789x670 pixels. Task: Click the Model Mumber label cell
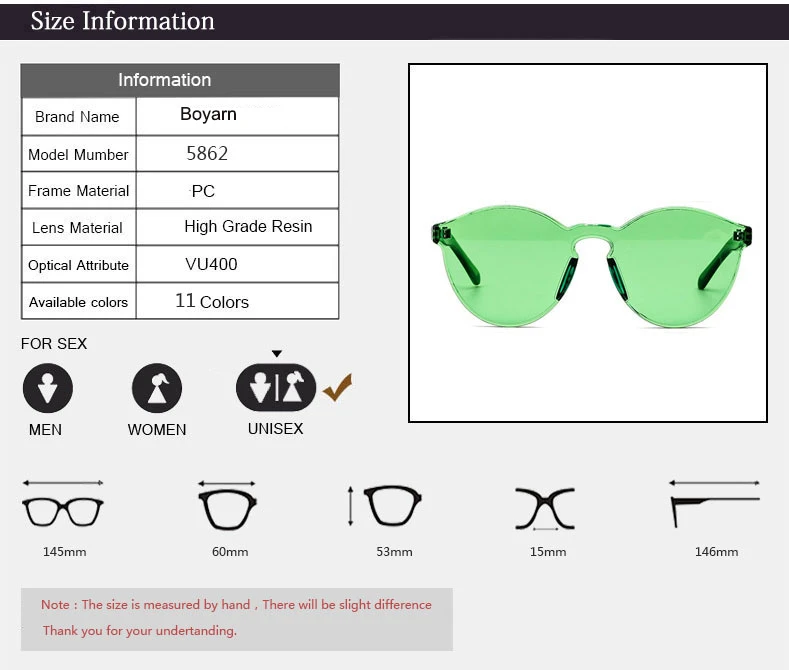(78, 154)
